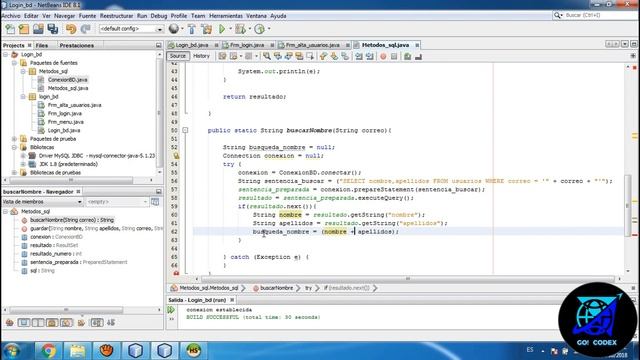Switch to the Frm_alta_usuarios.java tab
This screenshot has width=640, height=360.
[x=312, y=45]
